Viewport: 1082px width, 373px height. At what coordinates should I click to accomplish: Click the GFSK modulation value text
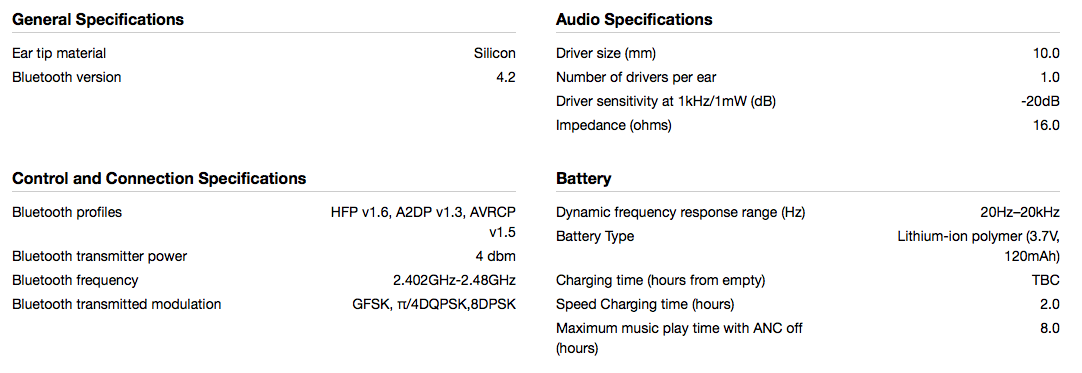click(x=434, y=304)
